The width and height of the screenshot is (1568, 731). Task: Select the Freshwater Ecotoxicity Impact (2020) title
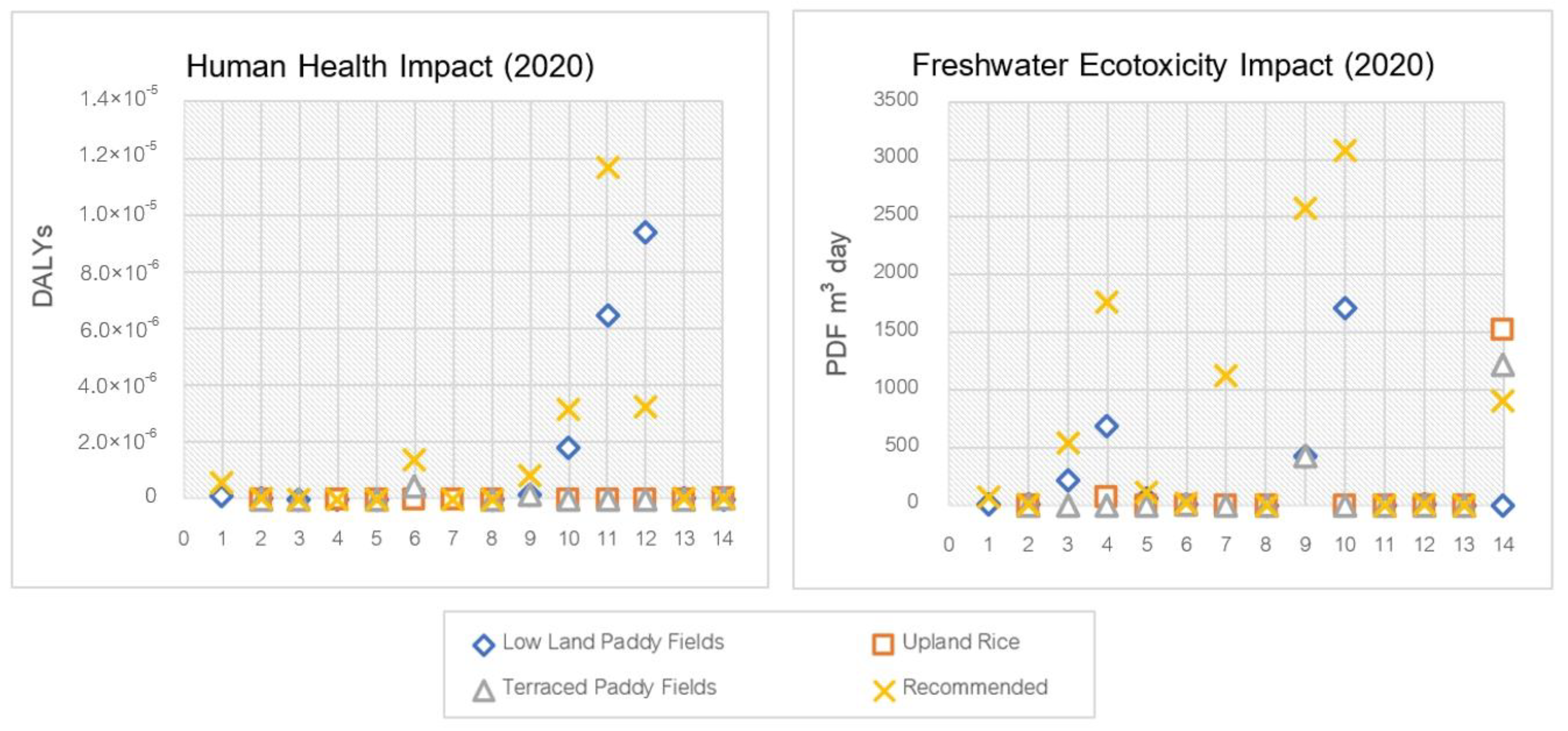1173,65
